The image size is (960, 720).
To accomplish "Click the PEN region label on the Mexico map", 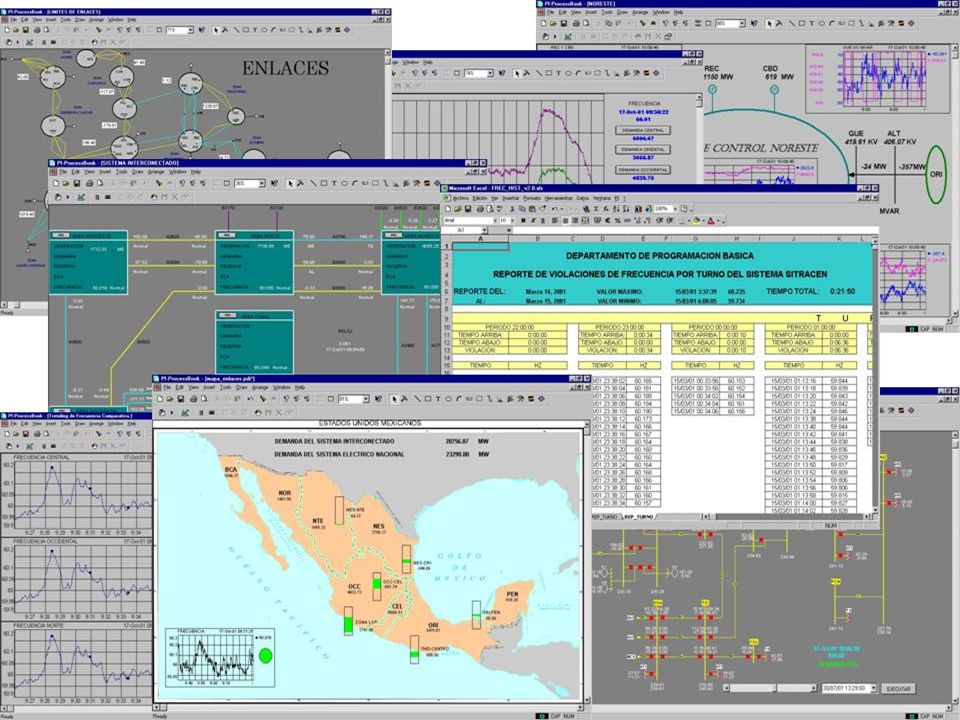I will click(512, 594).
